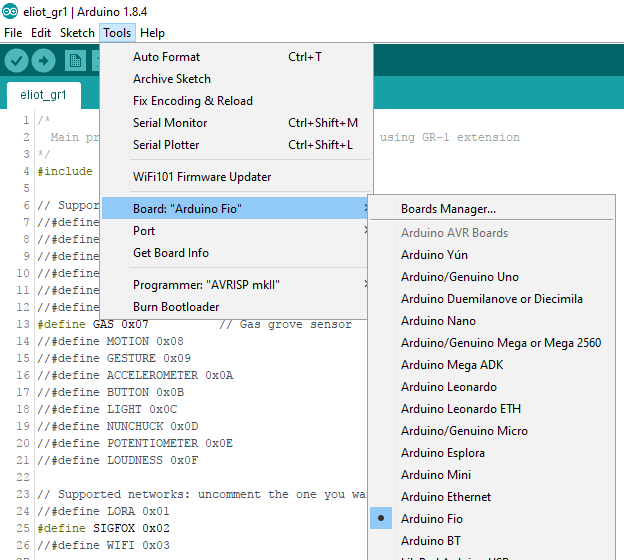Close the Tools menu via its header
Image resolution: width=624 pixels, height=560 pixels.
click(117, 33)
